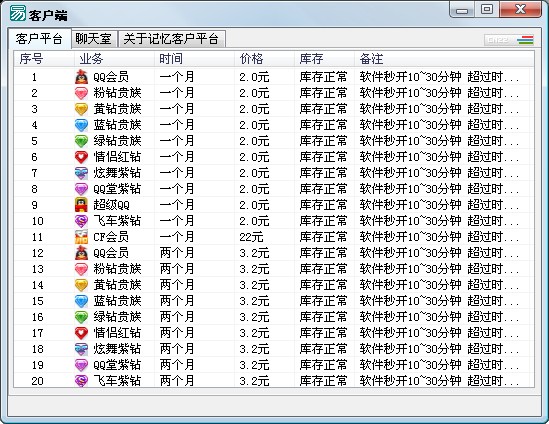Click the 飞车紫钻 icon in row 10
The height and width of the screenshot is (424, 549).
click(x=81, y=221)
